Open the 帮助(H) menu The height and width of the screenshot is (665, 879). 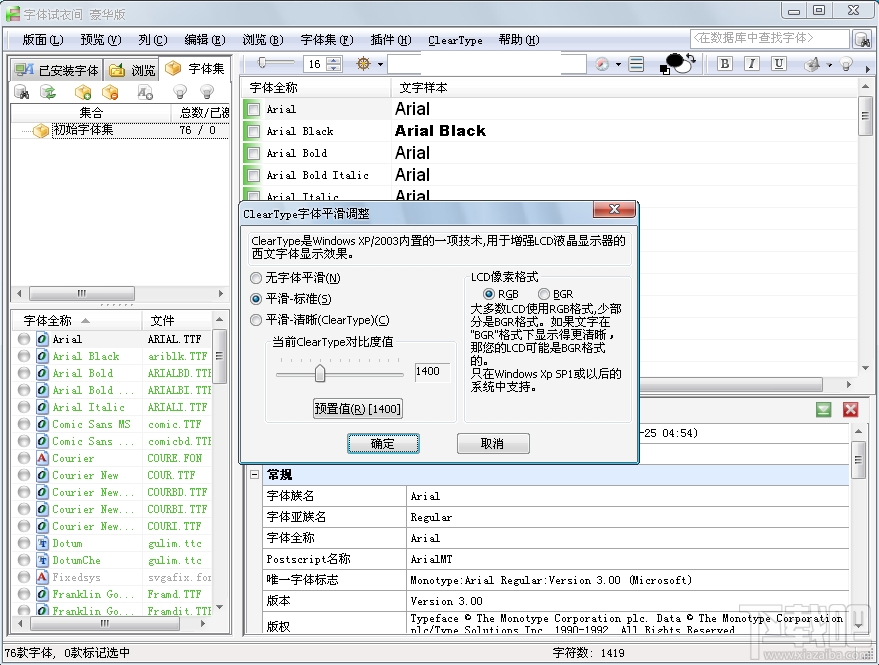pos(519,40)
